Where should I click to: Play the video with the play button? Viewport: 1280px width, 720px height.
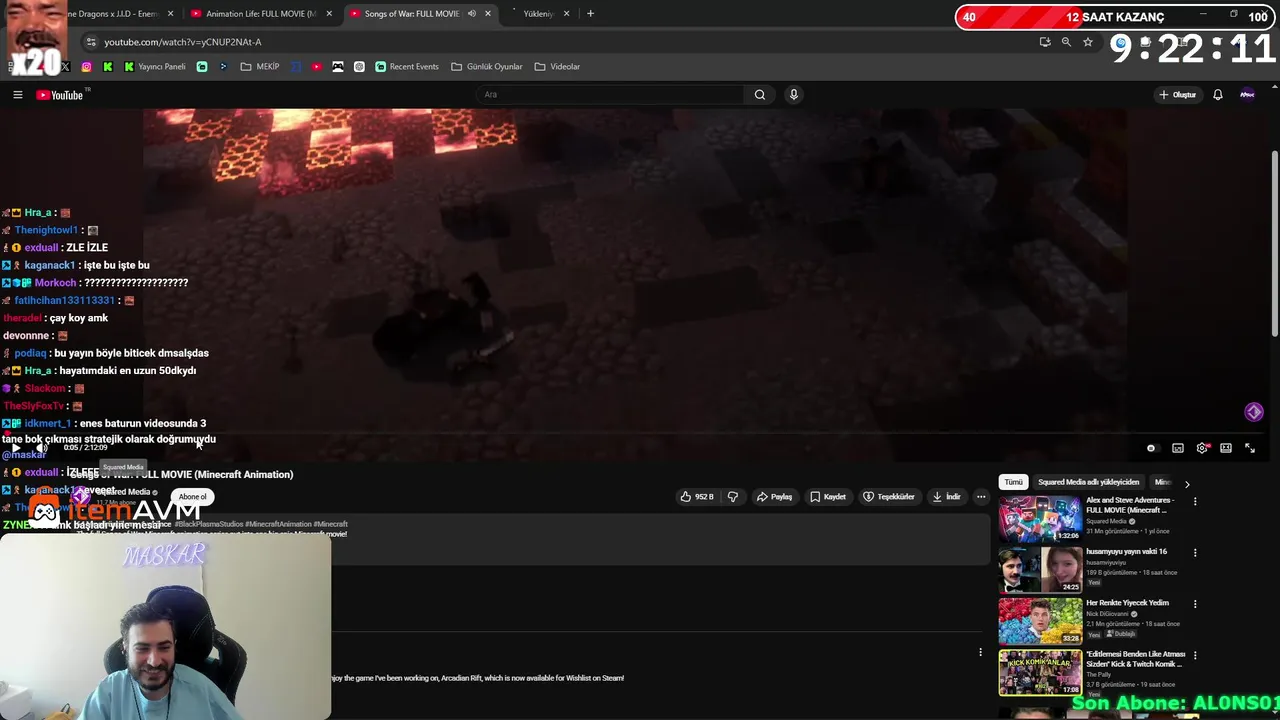[16, 447]
